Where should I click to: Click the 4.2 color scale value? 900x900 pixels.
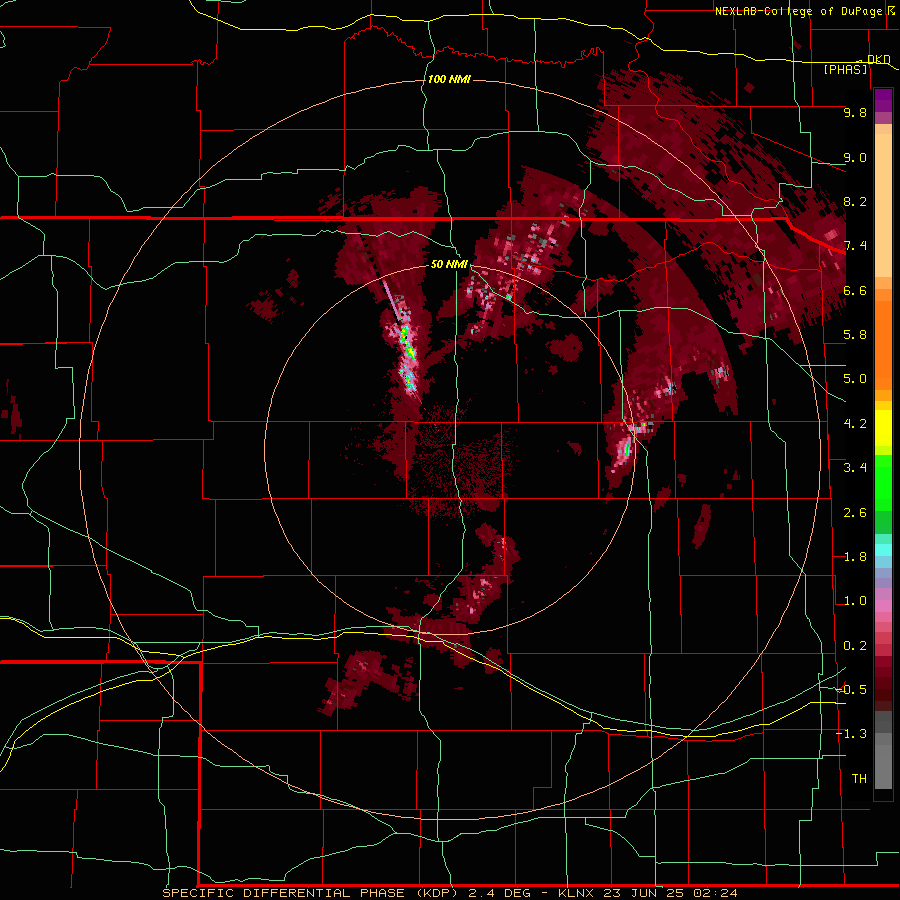(x=855, y=424)
